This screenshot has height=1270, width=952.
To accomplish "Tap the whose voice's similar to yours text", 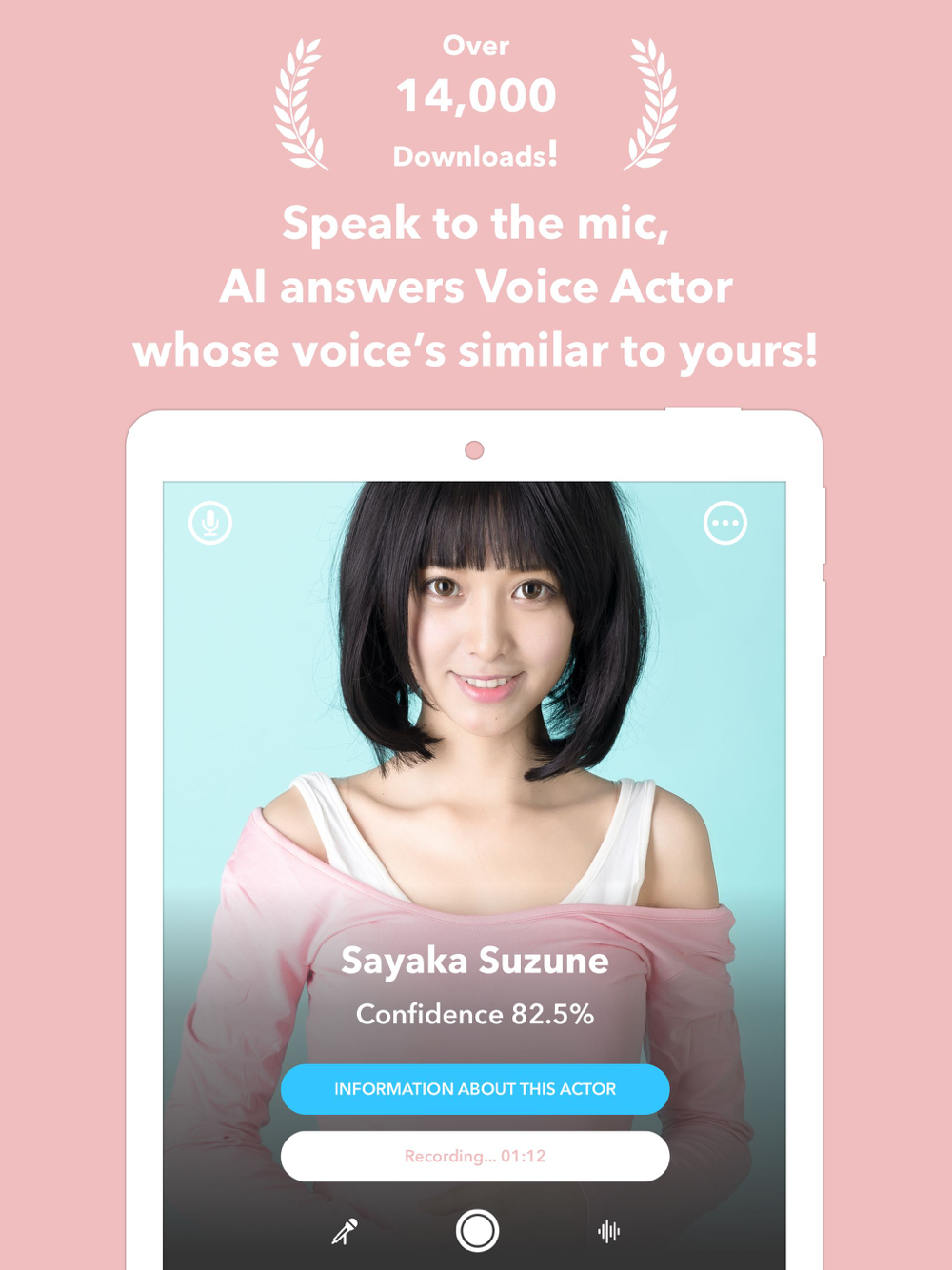I will click(x=476, y=350).
